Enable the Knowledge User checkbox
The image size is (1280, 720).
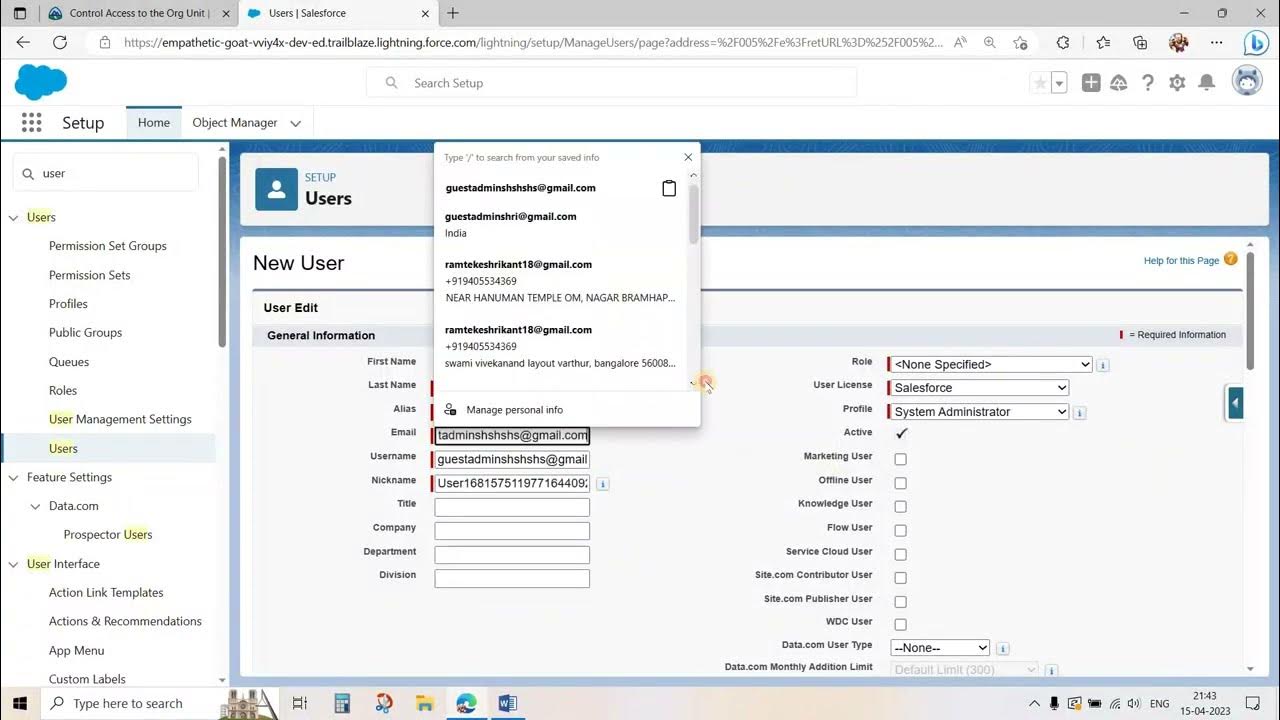click(x=900, y=507)
